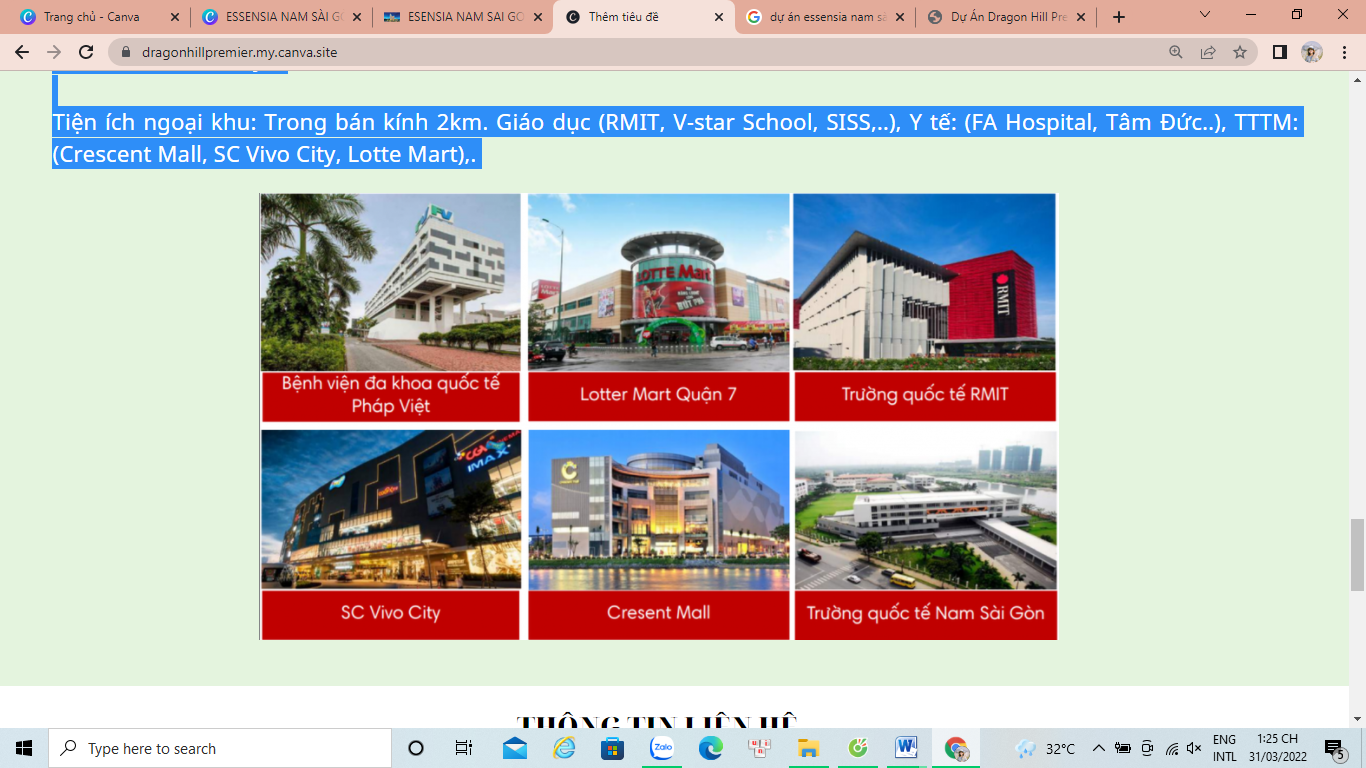Switch to the Dự Án Dragon Hill tab
1366x768 pixels.
pos(1008,17)
